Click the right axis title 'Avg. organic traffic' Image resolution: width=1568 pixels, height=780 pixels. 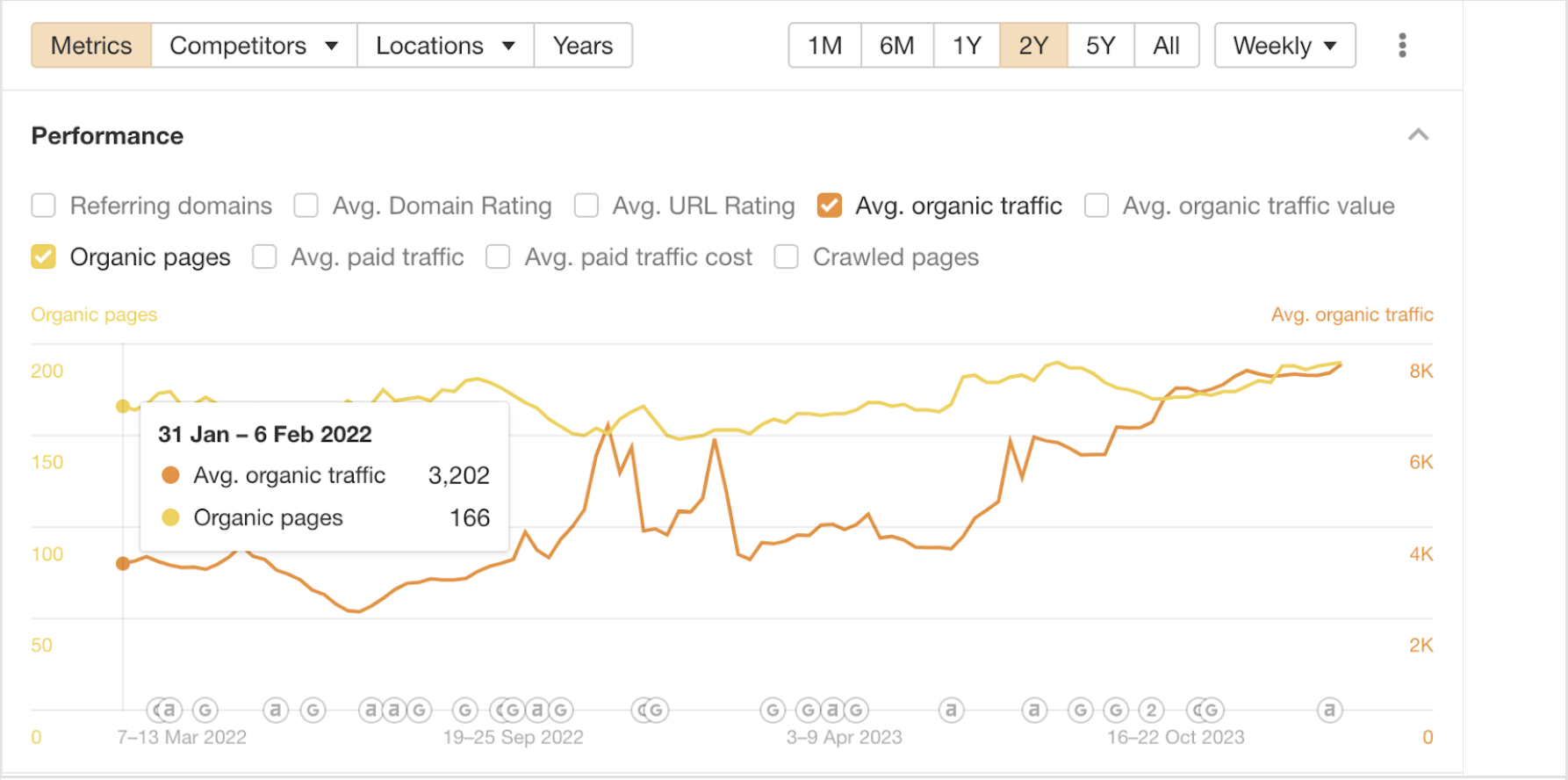1352,314
